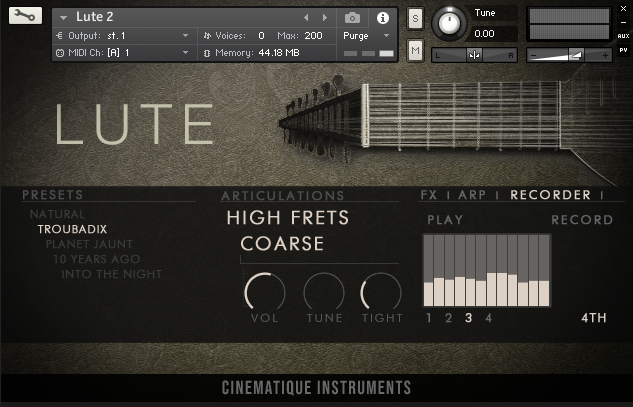633x407 pixels.
Task: Toggle the PV button
Action: click(623, 50)
